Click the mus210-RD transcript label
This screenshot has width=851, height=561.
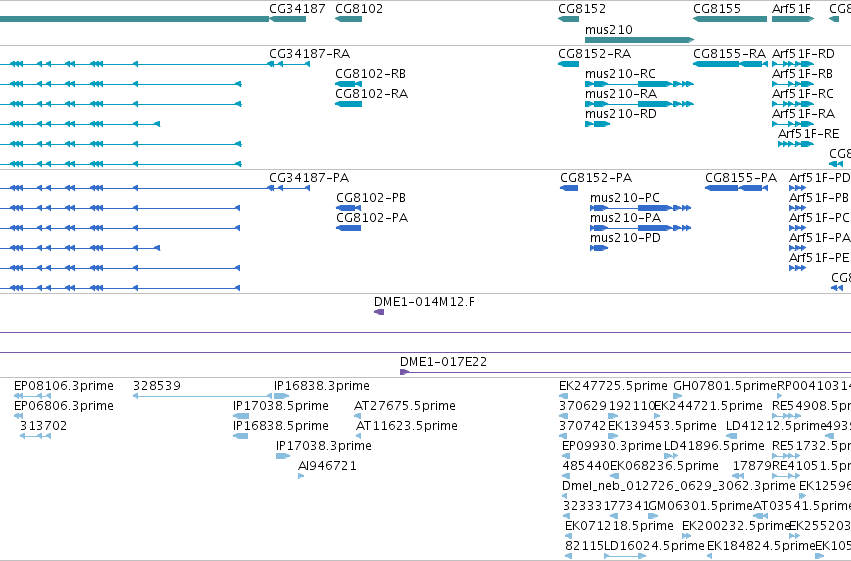620,113
